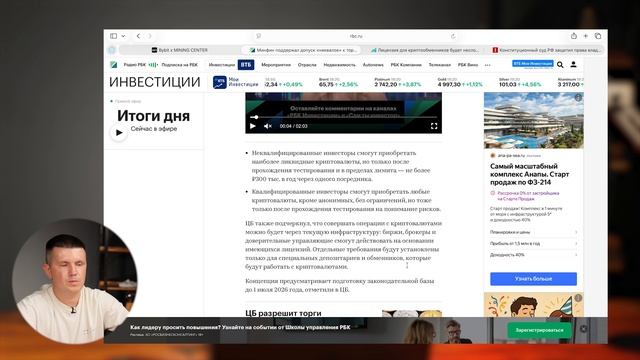This screenshot has width=640, height=360.
Task: Open site search with magnifier icon
Action: [560, 64]
